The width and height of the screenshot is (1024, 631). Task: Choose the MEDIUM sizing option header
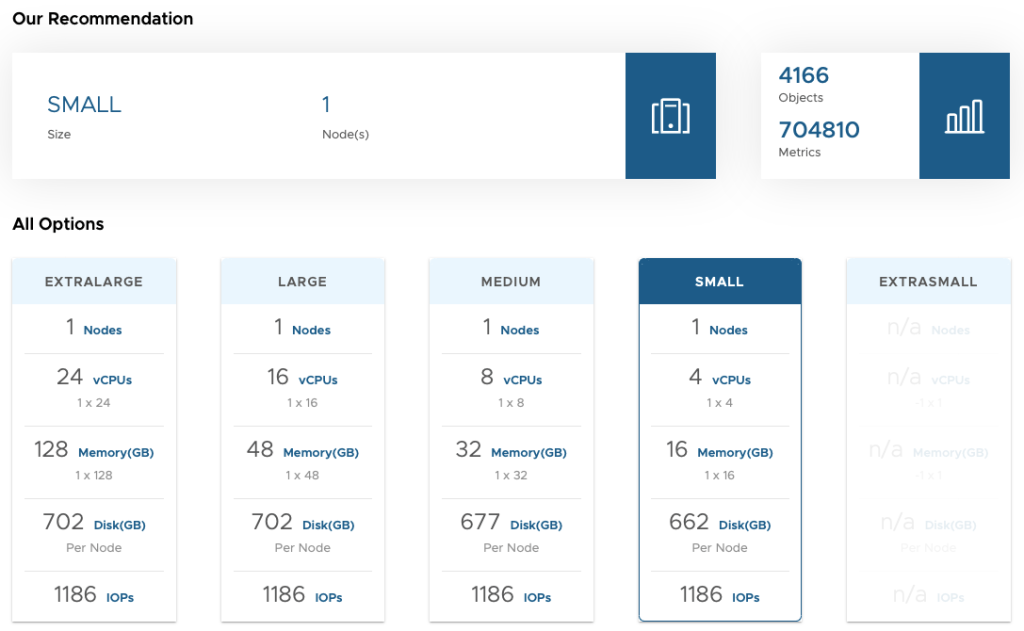pos(511,282)
